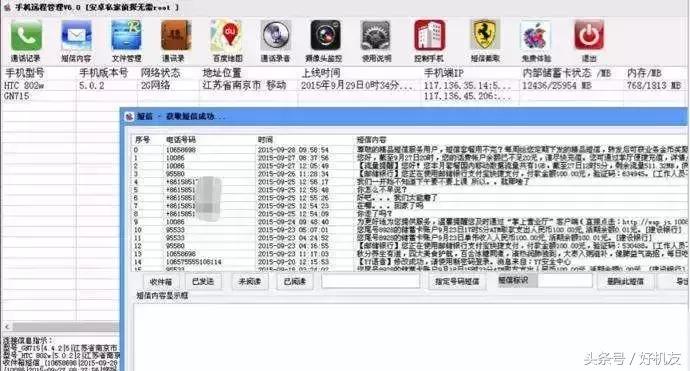Select the GN715 device row
Viewport: 690px width, 371px height.
point(345,96)
